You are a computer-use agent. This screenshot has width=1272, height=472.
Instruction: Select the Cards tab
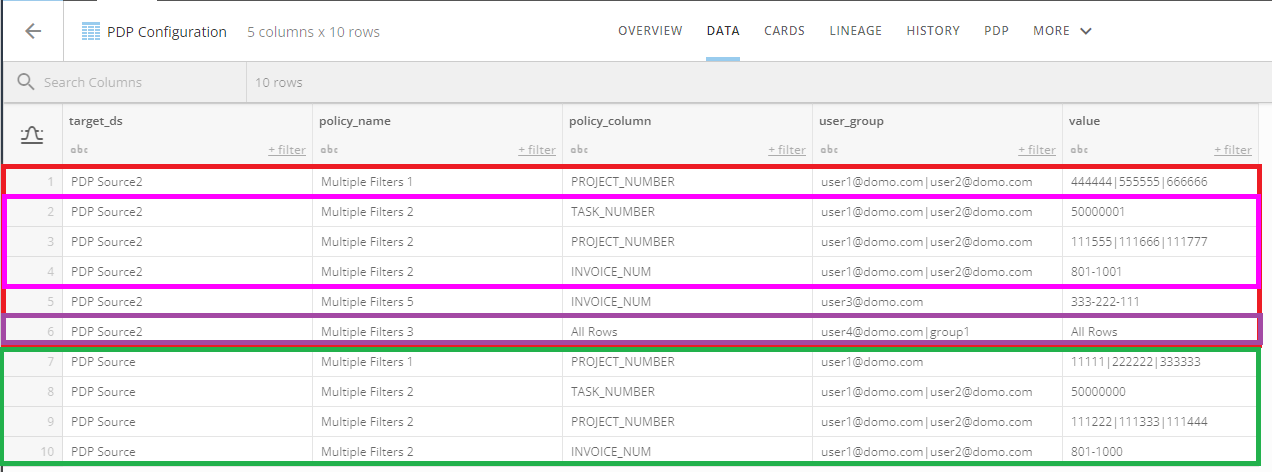coord(784,31)
